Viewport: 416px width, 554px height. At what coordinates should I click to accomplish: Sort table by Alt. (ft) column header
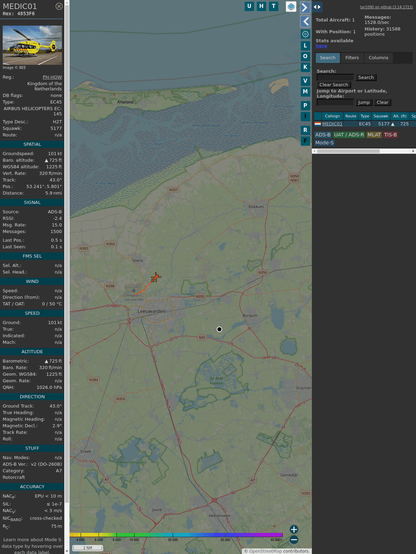400,116
